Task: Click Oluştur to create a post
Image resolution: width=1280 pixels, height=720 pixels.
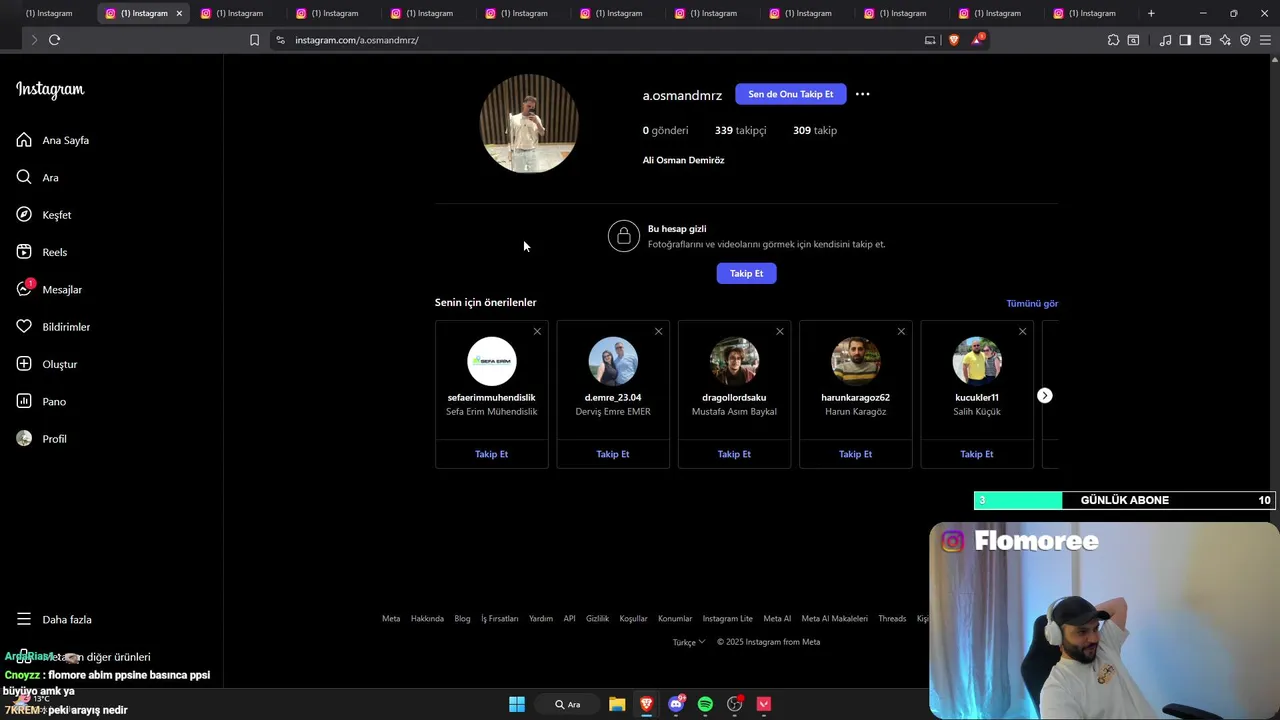Action: (47, 364)
